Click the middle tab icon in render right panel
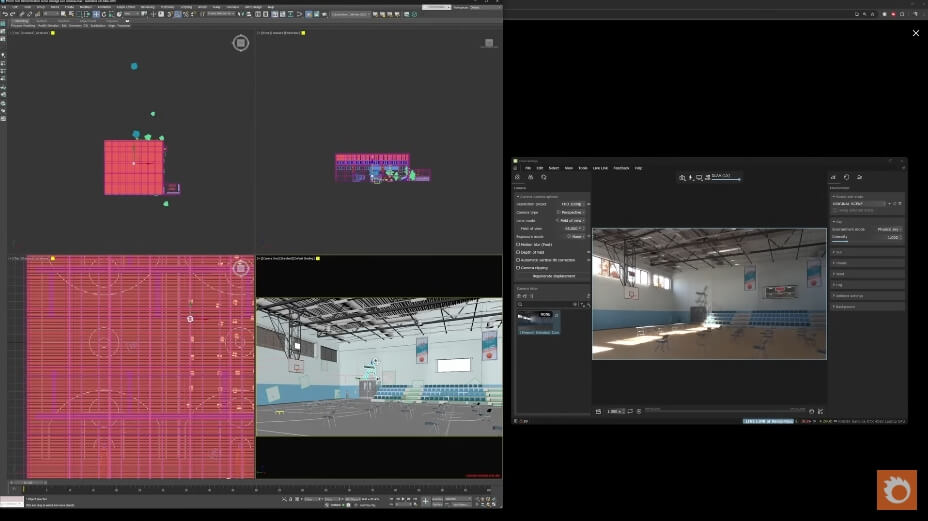 pos(846,178)
